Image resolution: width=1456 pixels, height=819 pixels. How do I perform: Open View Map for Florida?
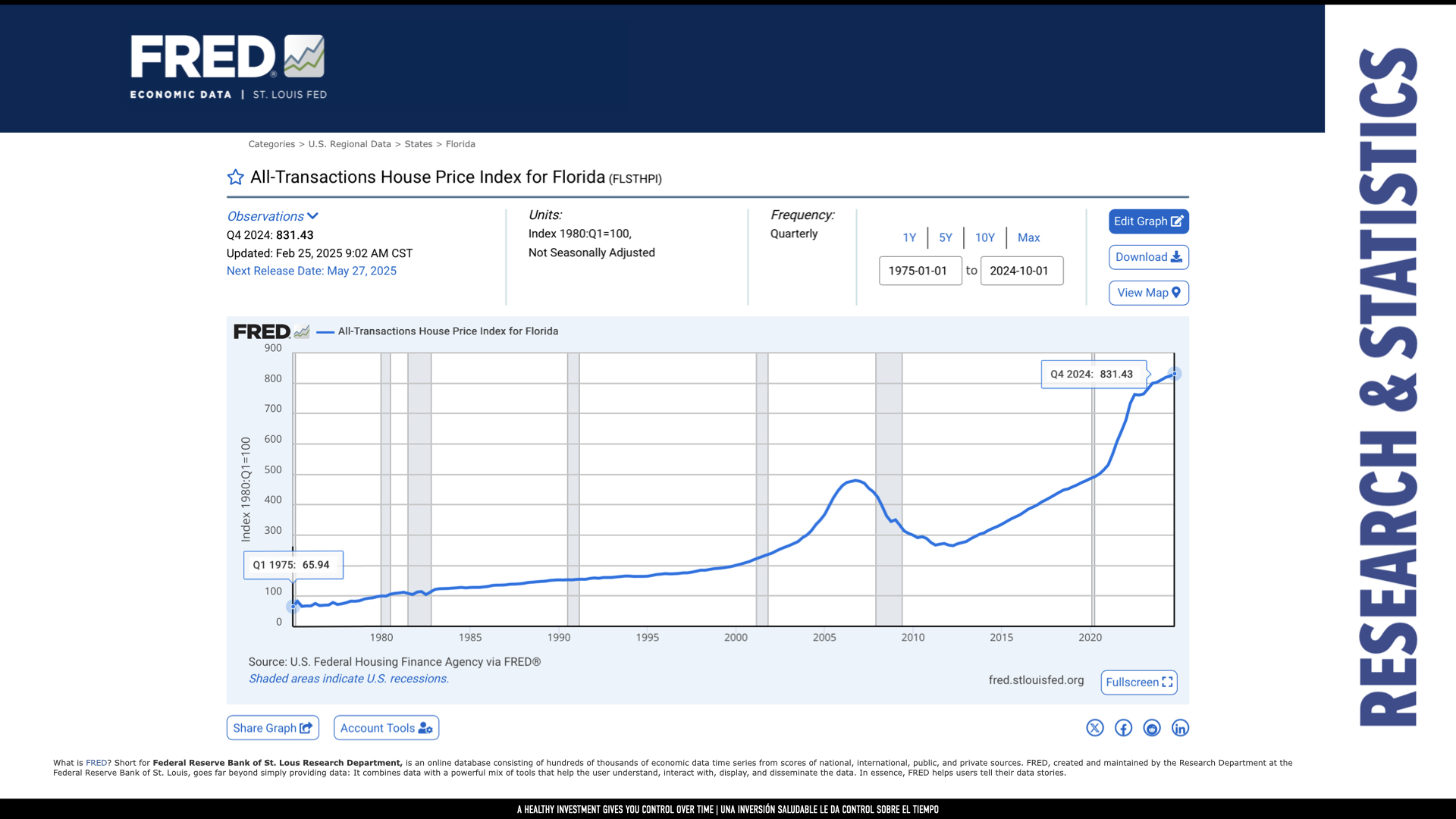click(1148, 293)
